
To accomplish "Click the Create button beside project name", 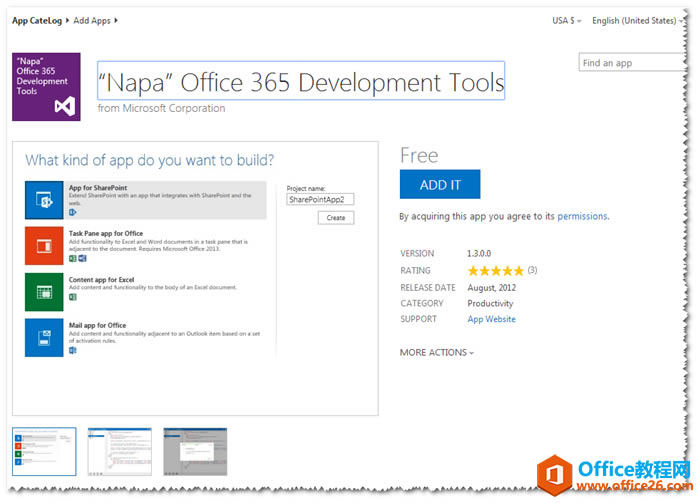I will coord(335,218).
